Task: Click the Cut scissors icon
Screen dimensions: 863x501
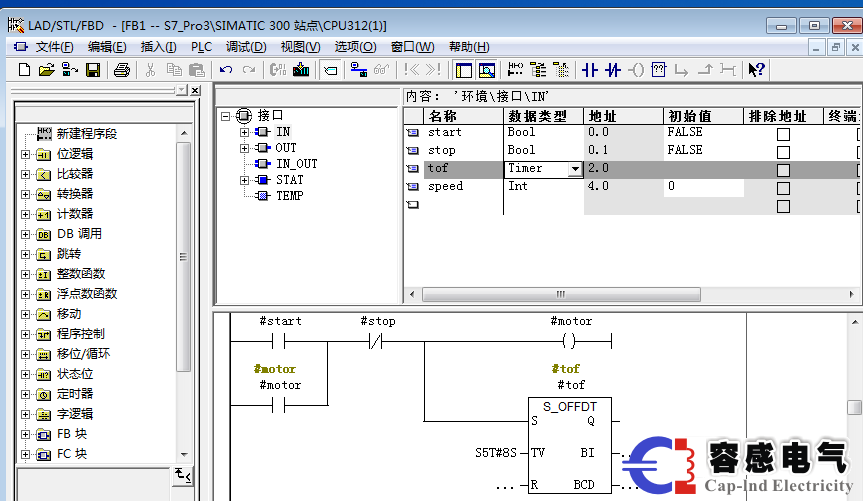Action: click(x=150, y=70)
